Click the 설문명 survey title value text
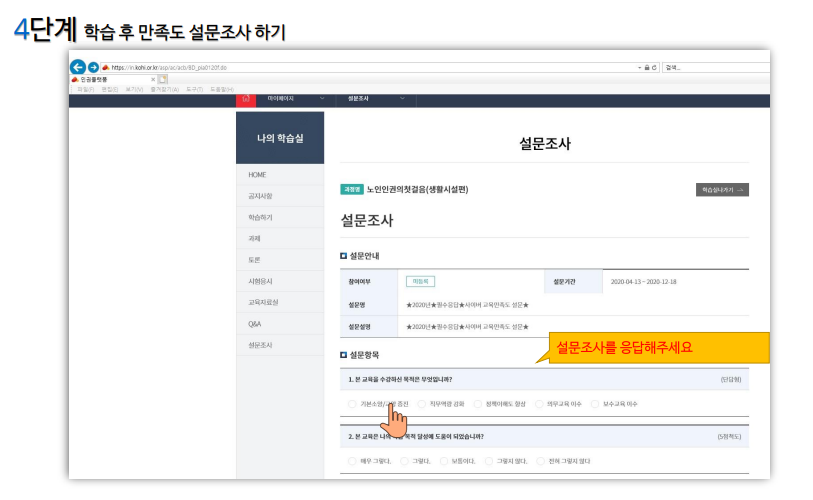 [x=467, y=305]
